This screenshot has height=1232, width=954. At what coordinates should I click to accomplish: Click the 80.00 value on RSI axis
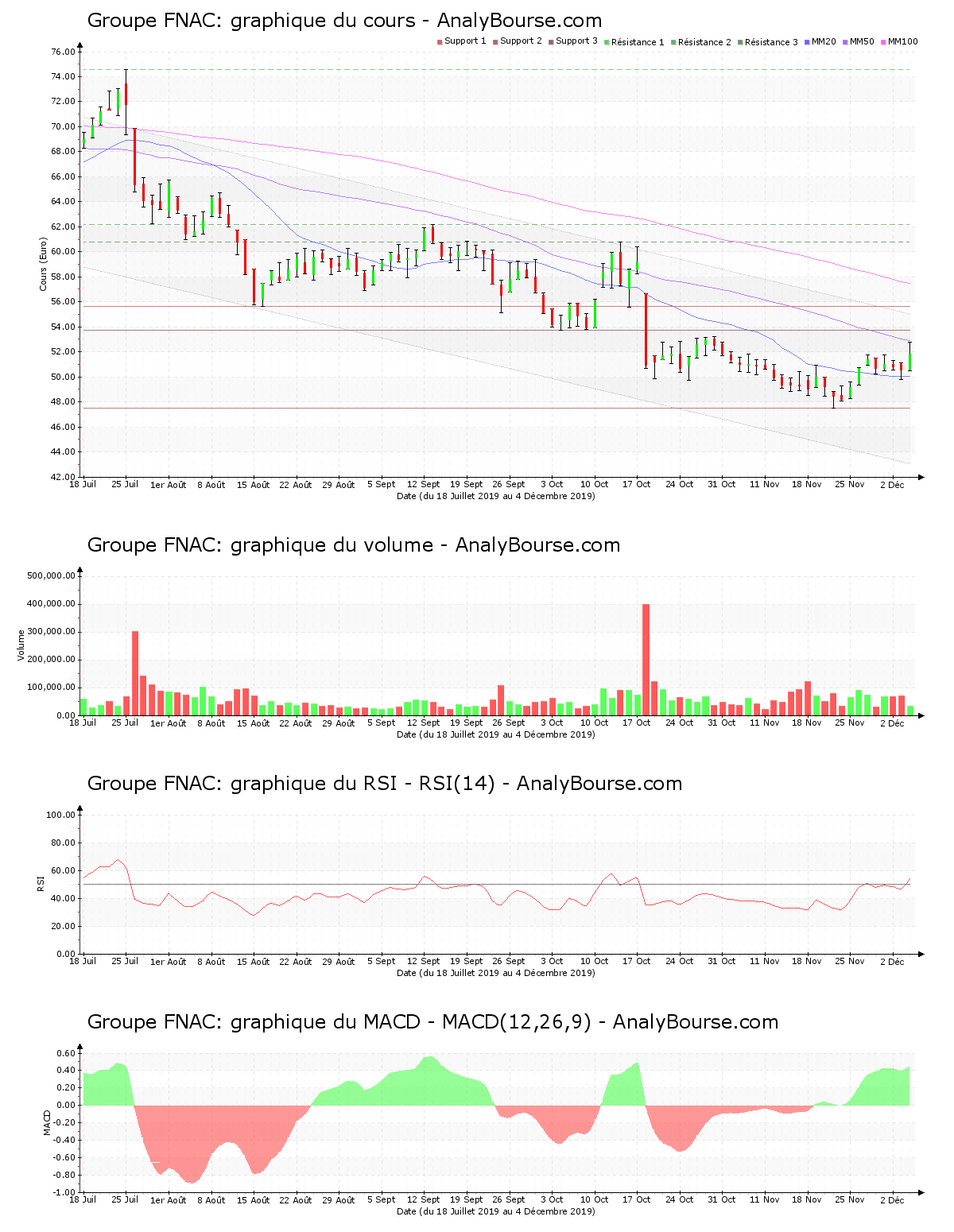63,843
